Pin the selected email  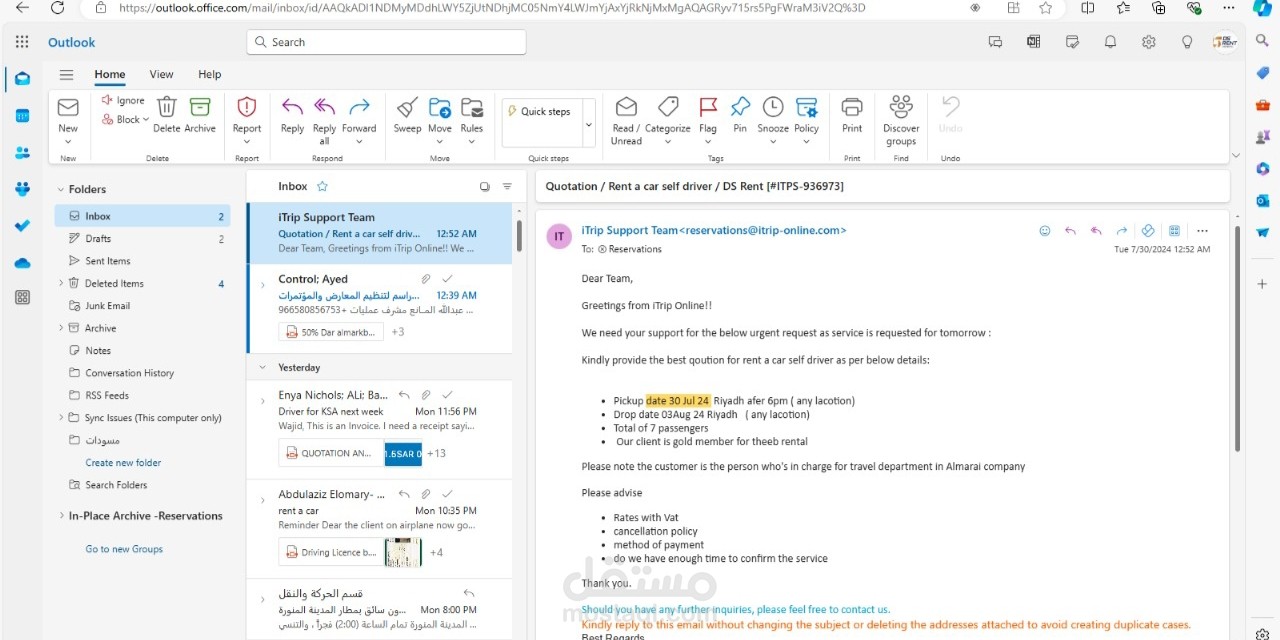tap(740, 120)
